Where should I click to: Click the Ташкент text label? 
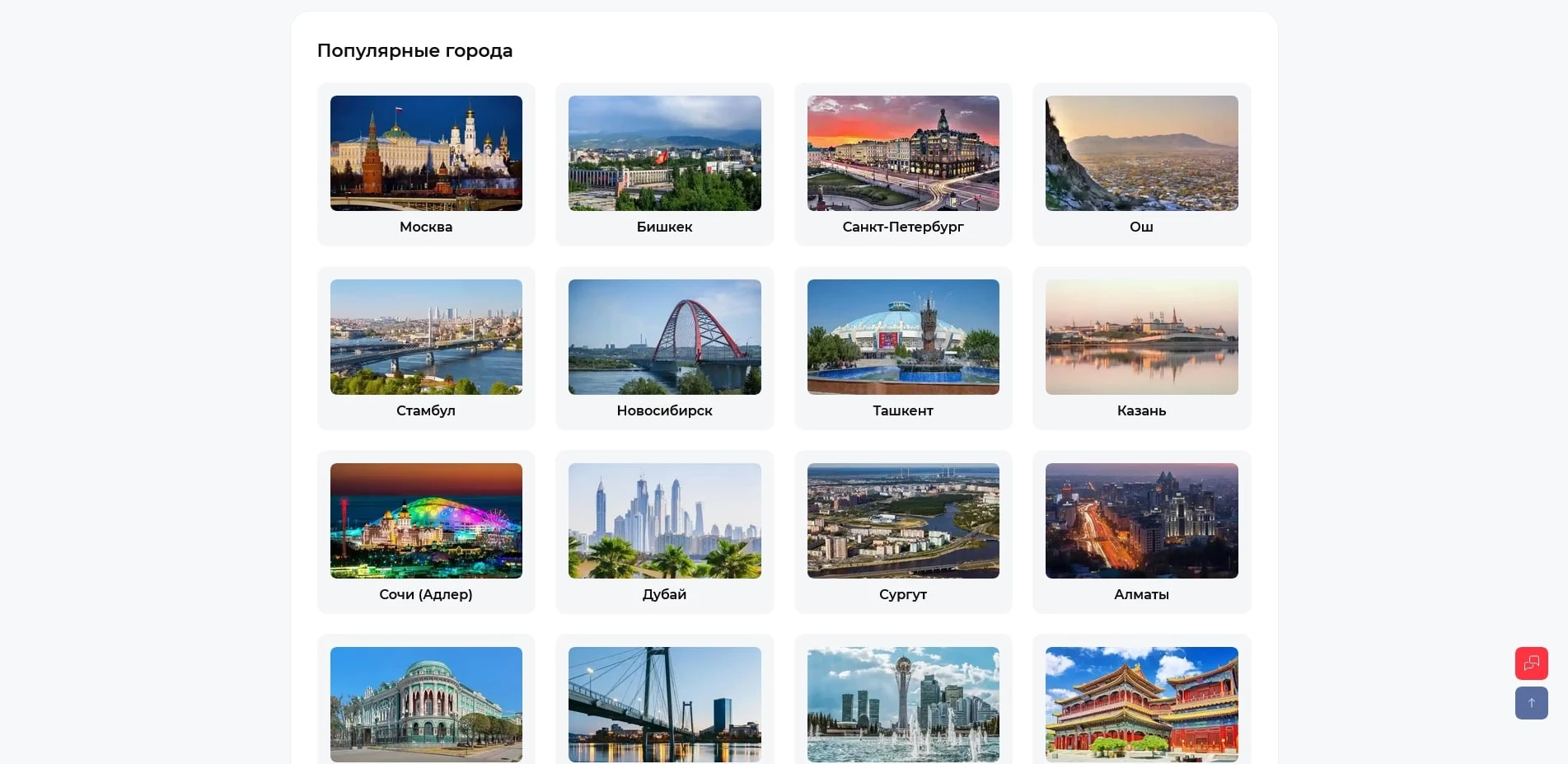click(x=903, y=410)
